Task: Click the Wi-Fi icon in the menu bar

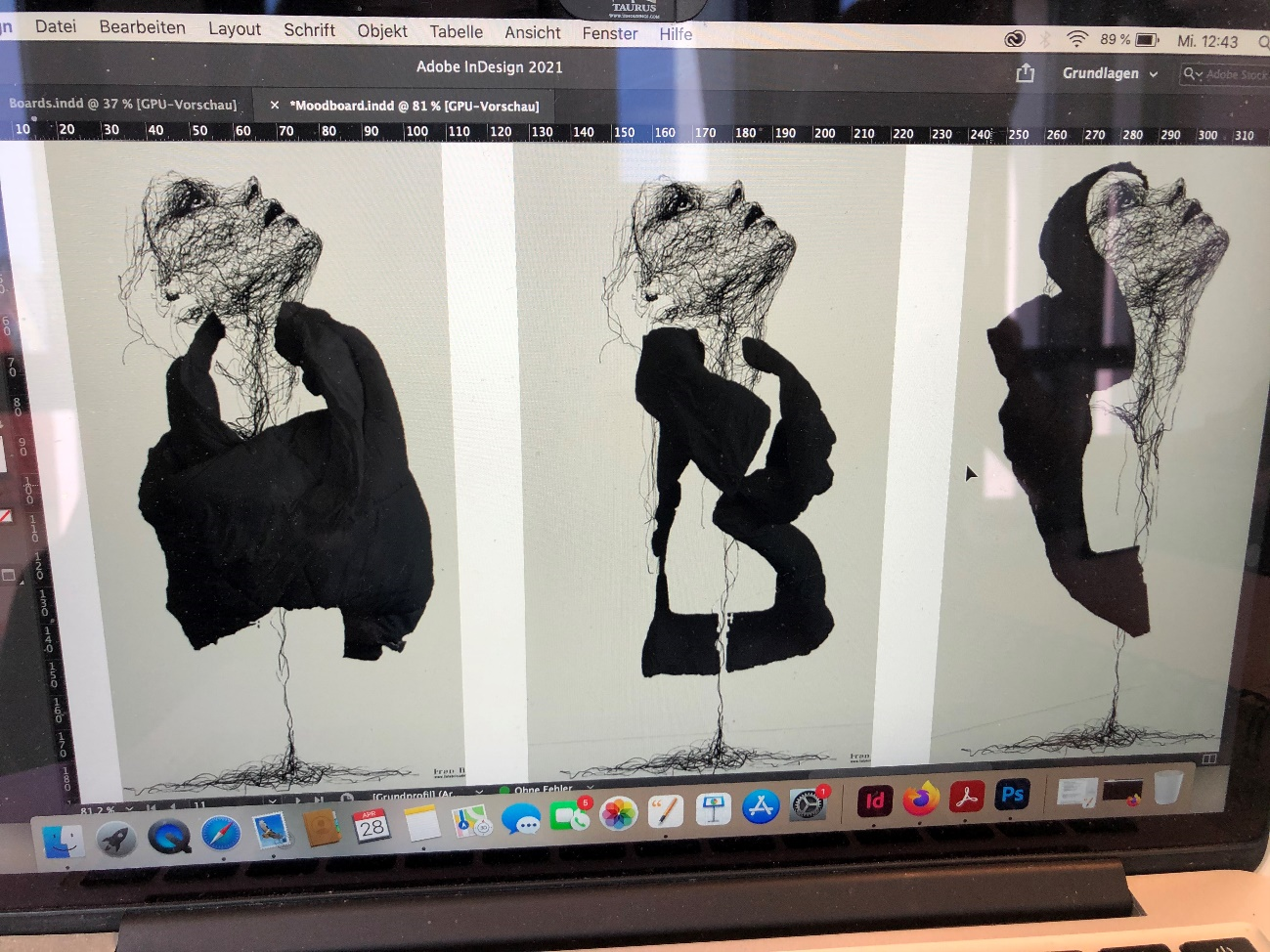Action: [x=1077, y=40]
